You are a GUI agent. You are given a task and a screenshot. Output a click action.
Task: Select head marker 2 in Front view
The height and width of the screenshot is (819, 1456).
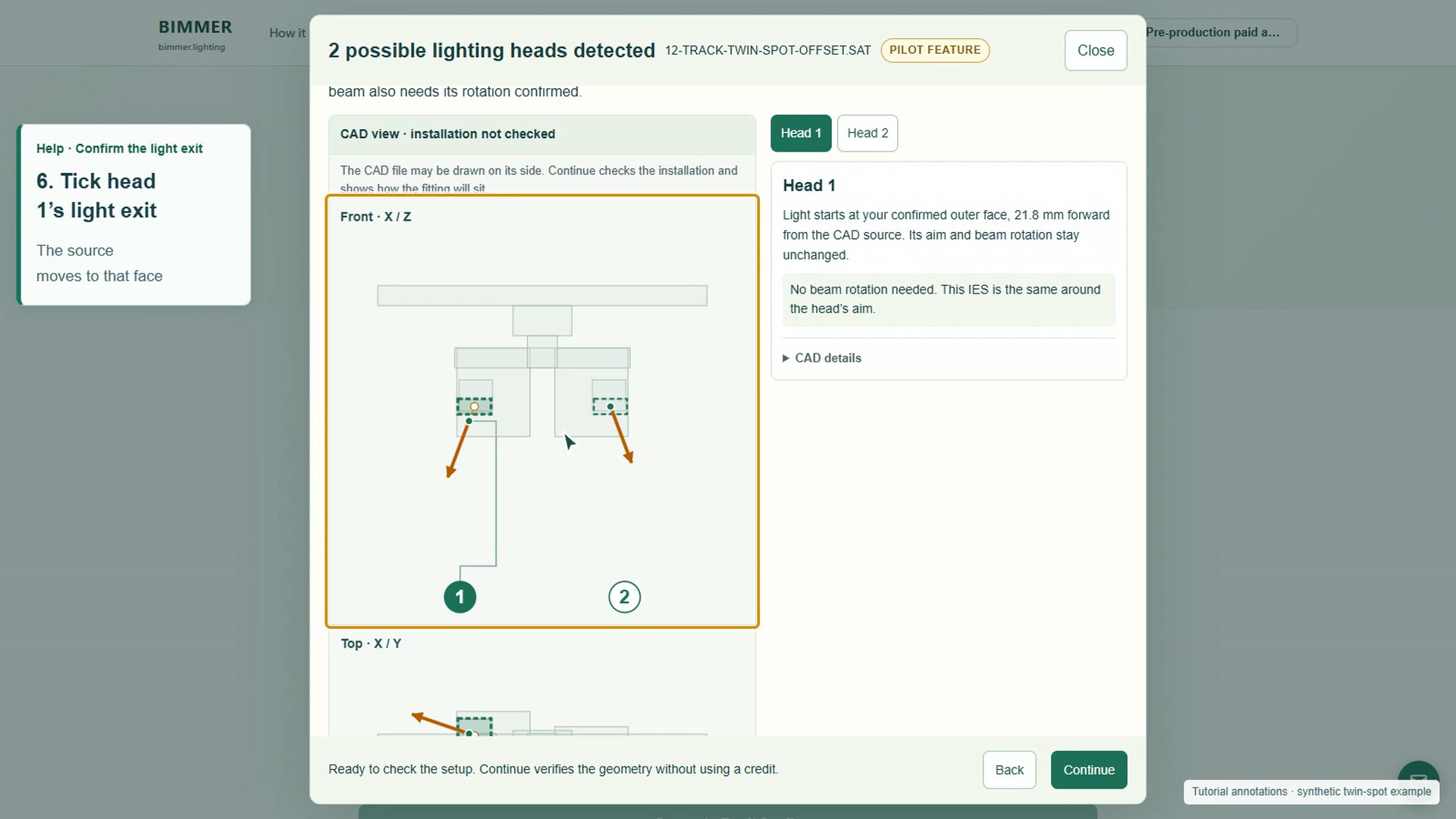624,597
